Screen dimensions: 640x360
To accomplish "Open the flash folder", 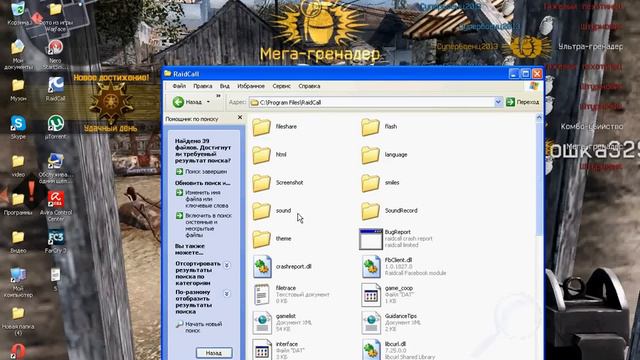I will 379,127.
